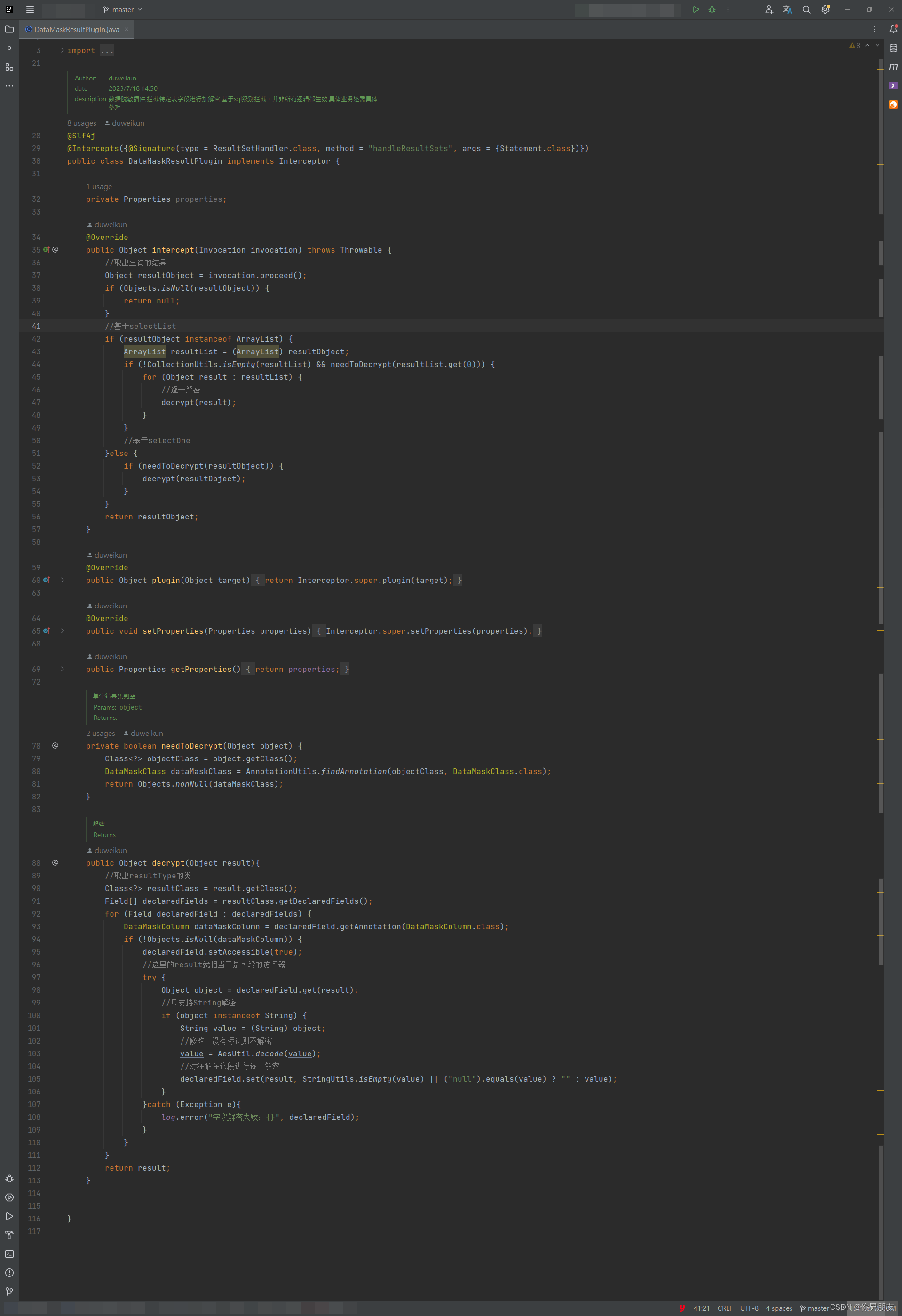
Task: Click the '2 usages' hint above needToDecrypt
Action: (100, 734)
